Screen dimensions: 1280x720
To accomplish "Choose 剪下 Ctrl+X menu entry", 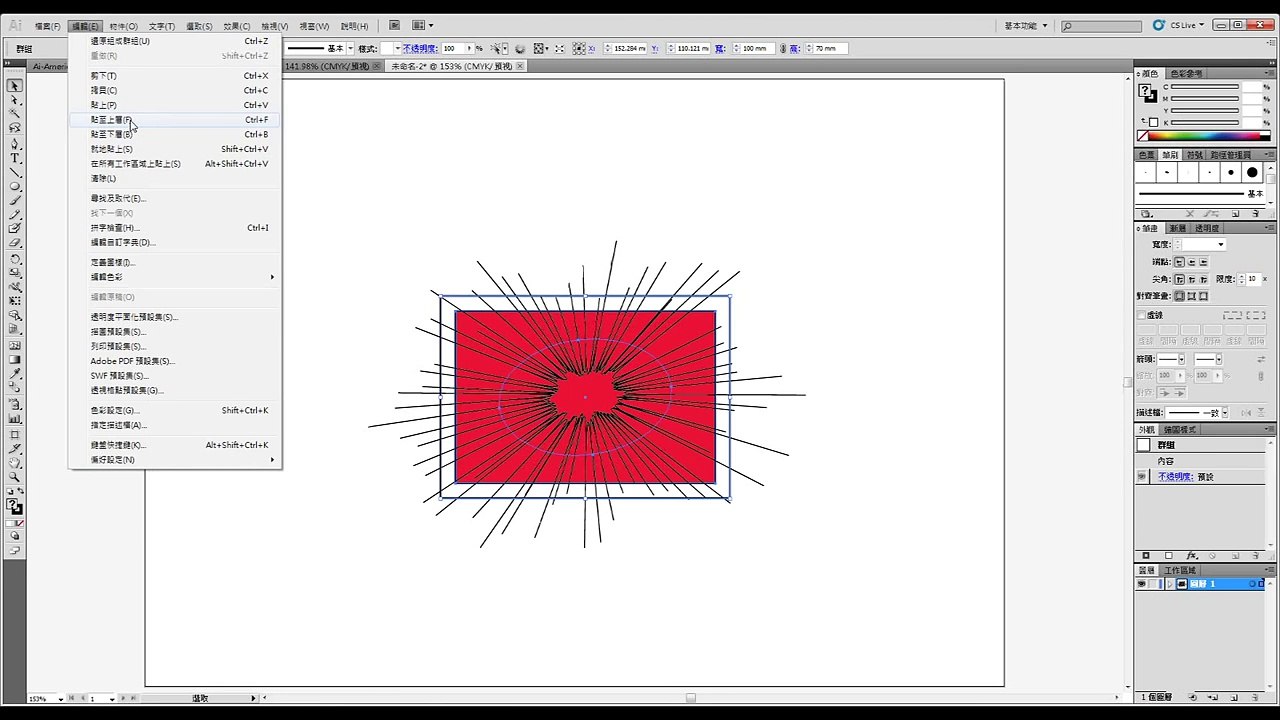I will [x=175, y=76].
